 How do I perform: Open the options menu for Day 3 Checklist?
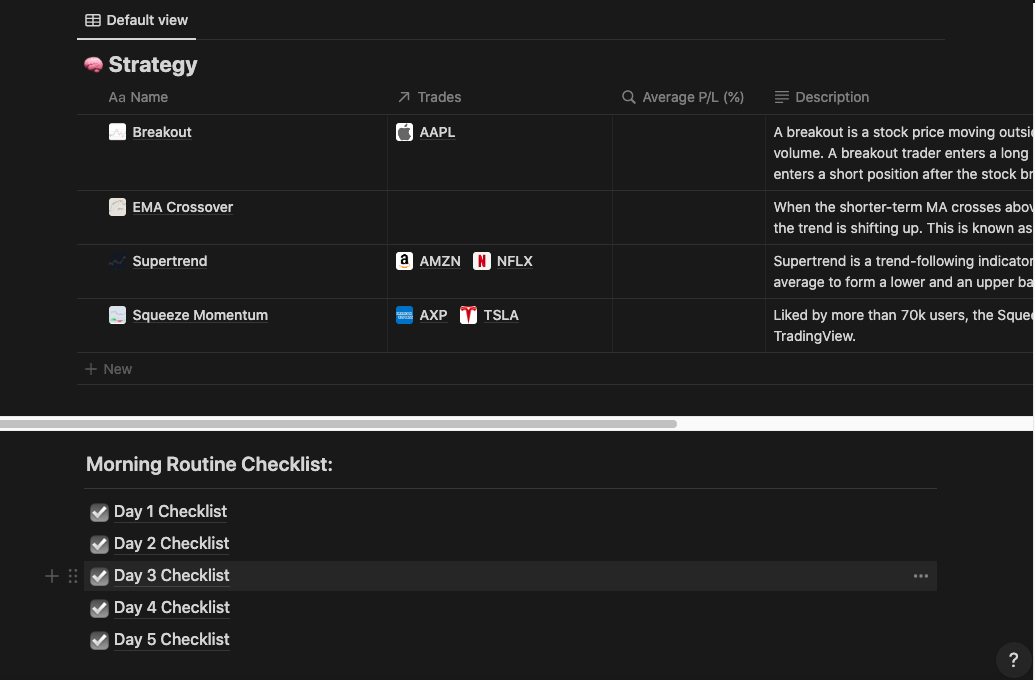pos(920,576)
